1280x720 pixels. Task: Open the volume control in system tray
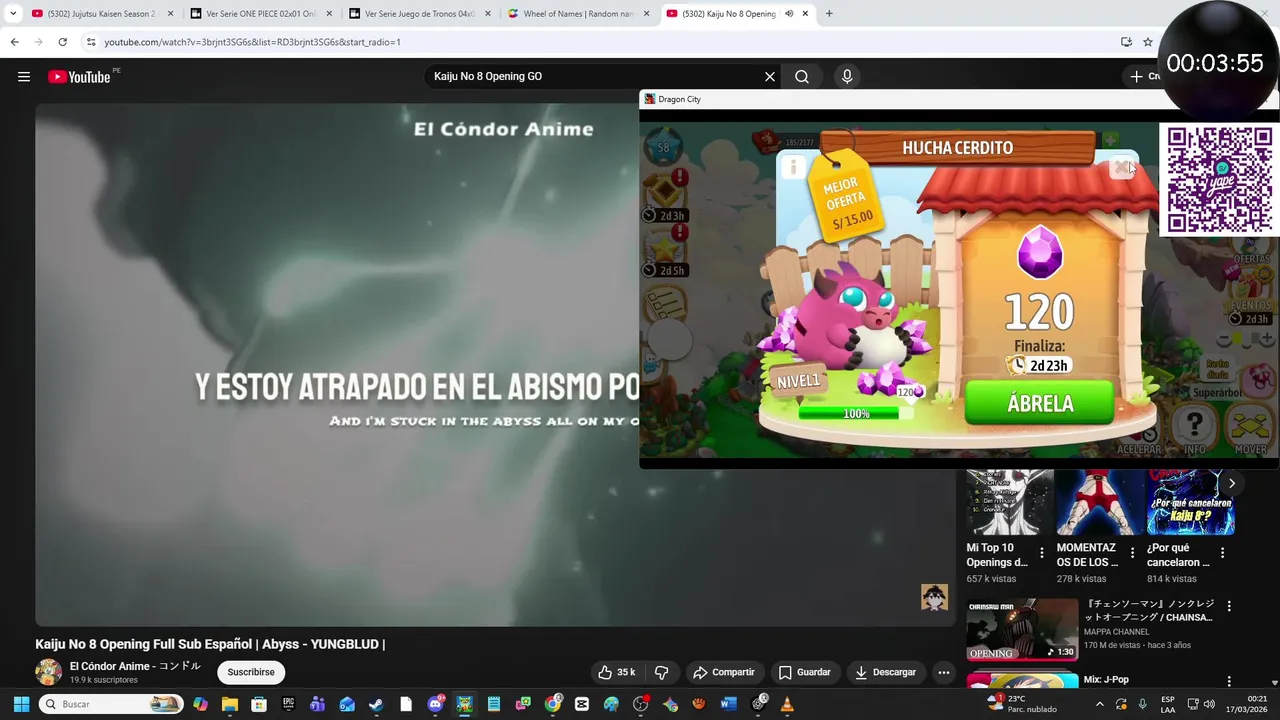[x=1211, y=704]
